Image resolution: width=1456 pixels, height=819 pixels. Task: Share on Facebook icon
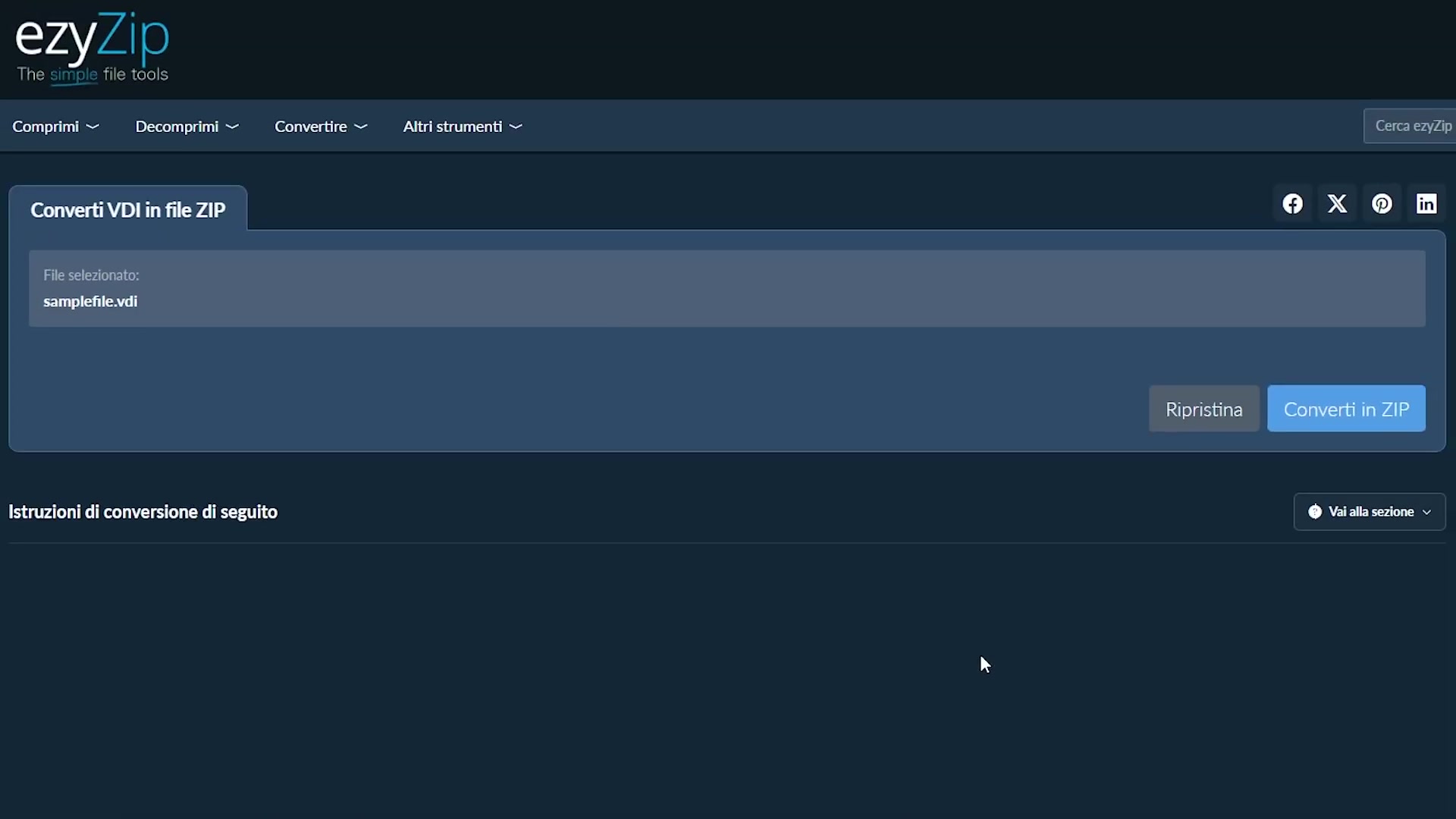[1292, 204]
